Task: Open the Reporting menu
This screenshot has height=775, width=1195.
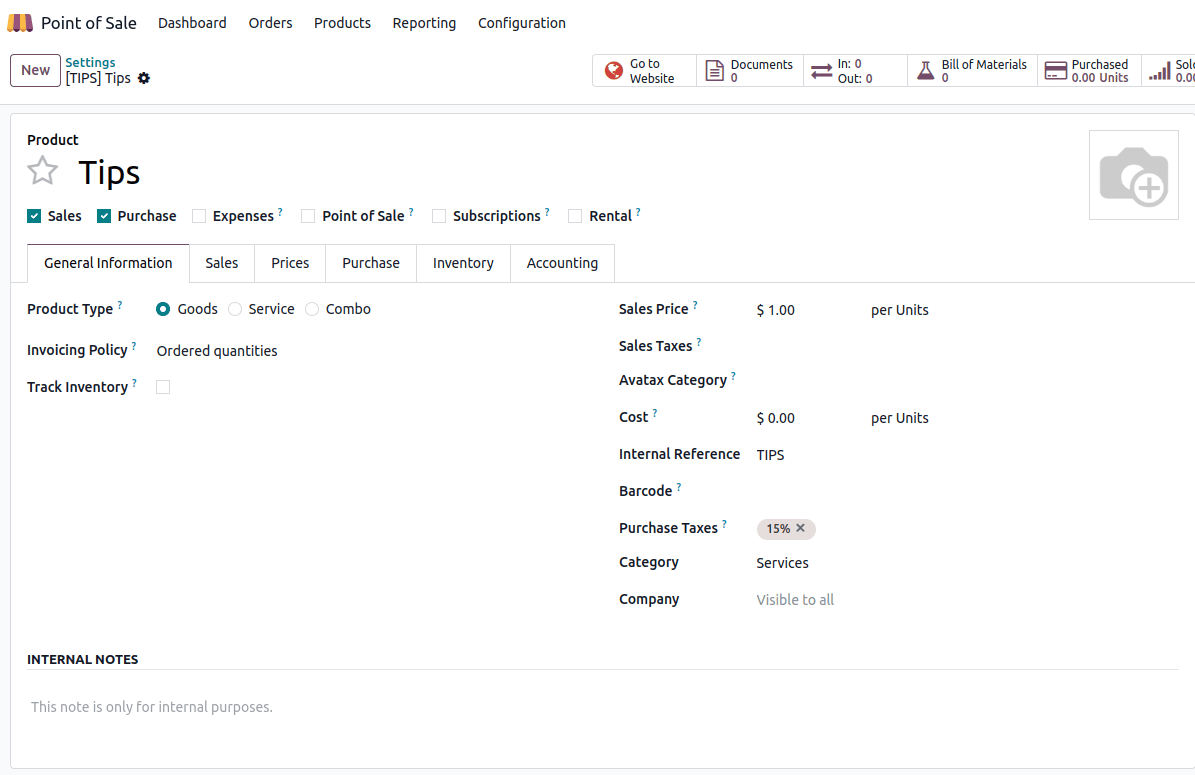Action: (424, 23)
